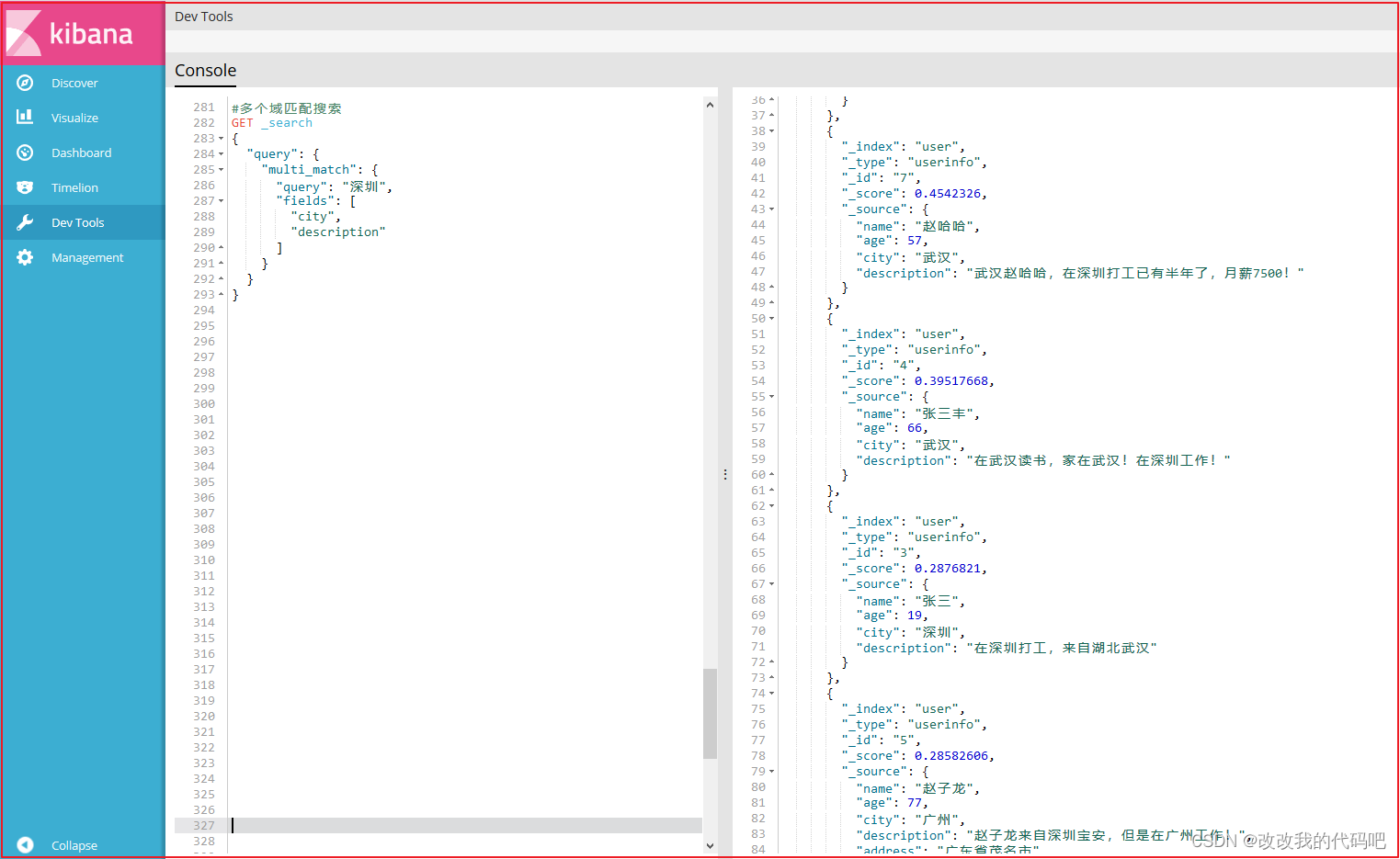Screen dimensions: 1400x859
Task: Fold response object at line 62
Action: (771, 506)
